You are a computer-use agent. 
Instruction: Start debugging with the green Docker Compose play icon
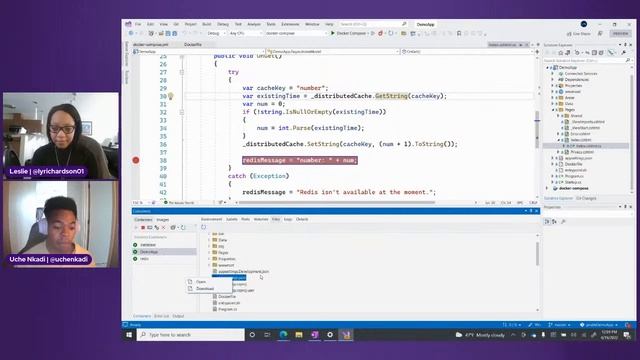coord(333,33)
